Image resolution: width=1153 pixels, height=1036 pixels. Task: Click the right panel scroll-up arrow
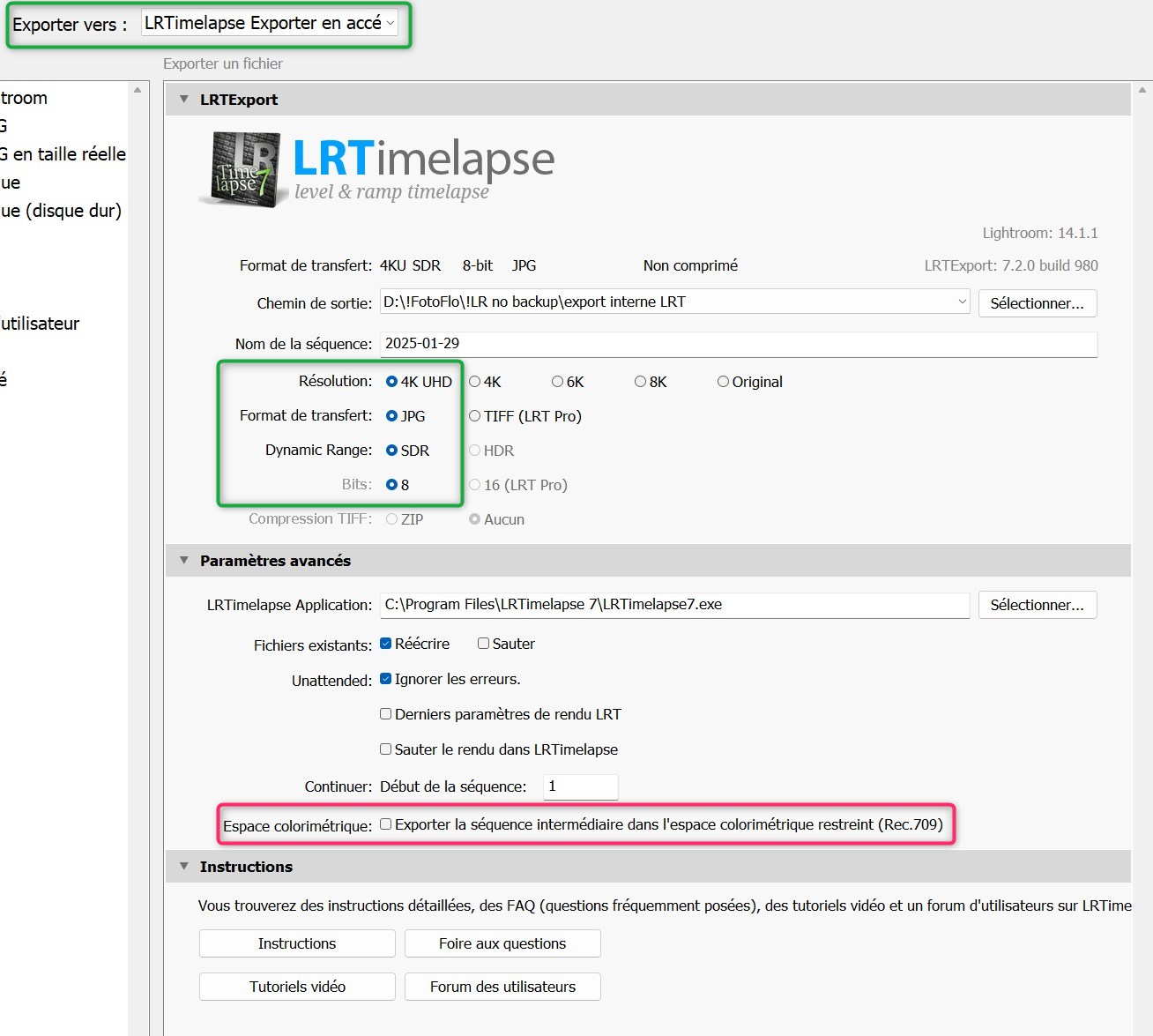[1142, 90]
